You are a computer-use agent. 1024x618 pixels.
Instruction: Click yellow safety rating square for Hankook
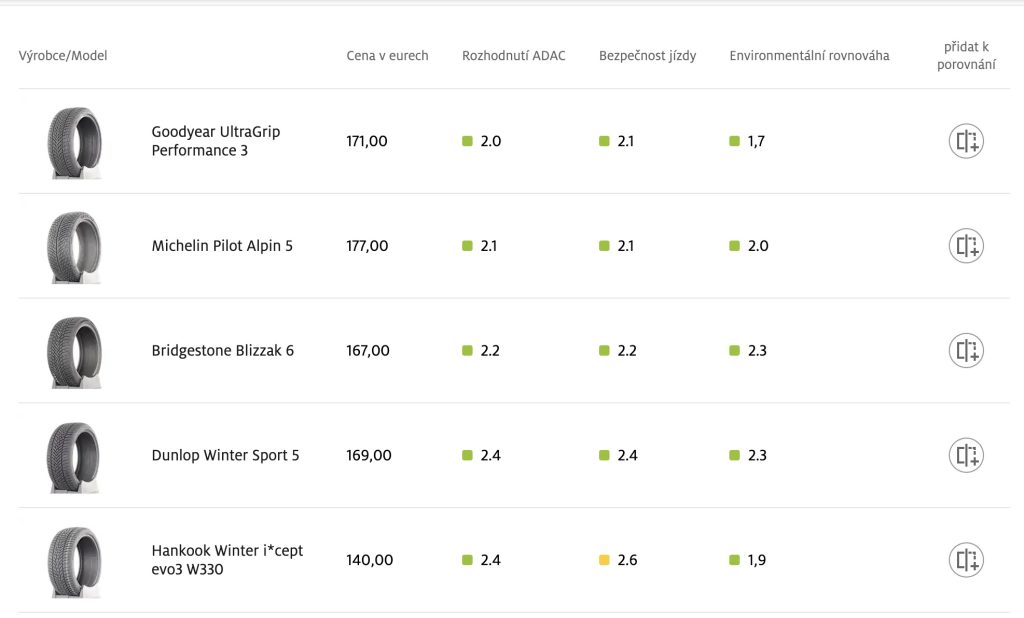click(604, 560)
